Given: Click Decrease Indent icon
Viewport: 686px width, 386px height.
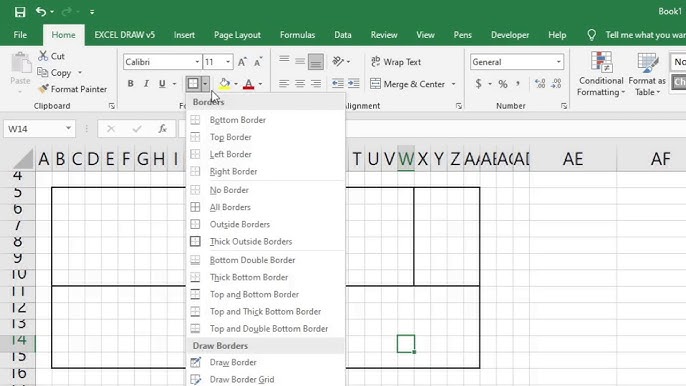Looking at the screenshot, I should tap(337, 84).
